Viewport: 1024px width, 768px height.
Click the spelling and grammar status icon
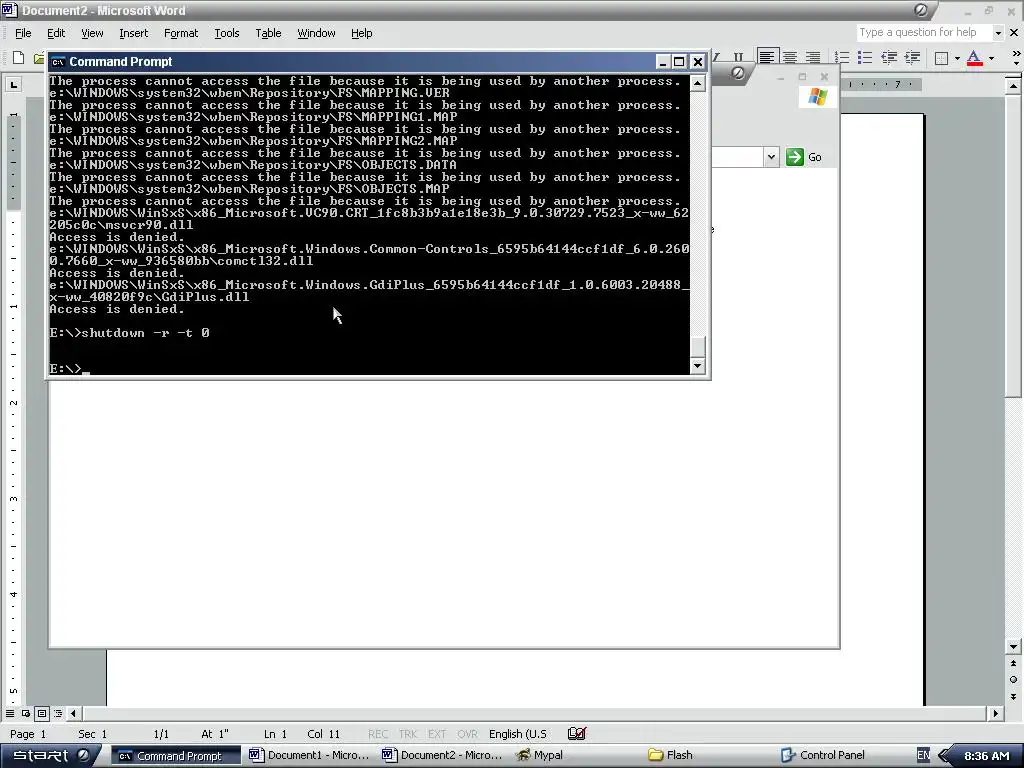[577, 734]
